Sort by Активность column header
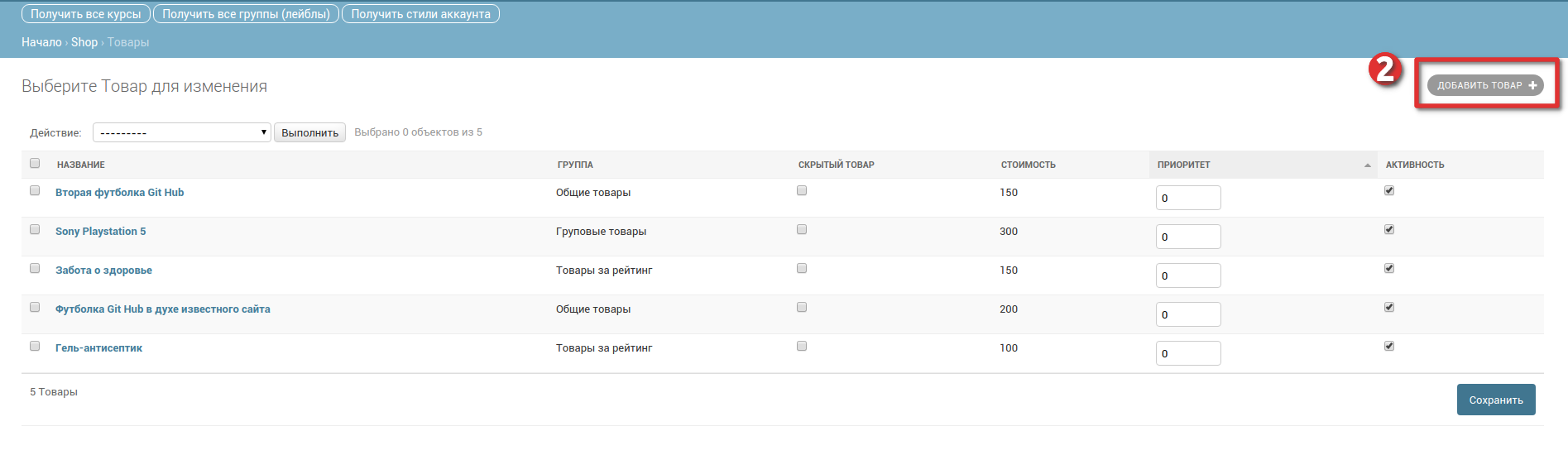This screenshot has height=455, width=1568. tap(1415, 165)
